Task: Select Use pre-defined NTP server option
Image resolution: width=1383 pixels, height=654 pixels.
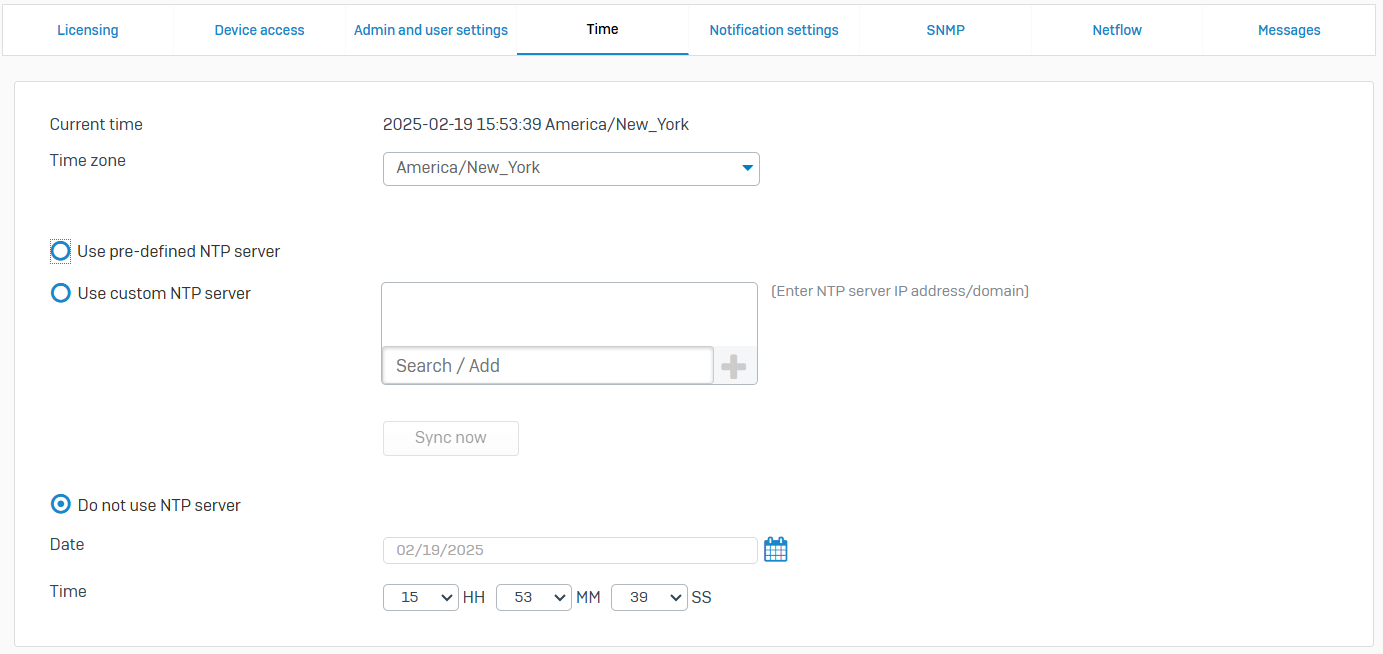Action: pyautogui.click(x=61, y=252)
